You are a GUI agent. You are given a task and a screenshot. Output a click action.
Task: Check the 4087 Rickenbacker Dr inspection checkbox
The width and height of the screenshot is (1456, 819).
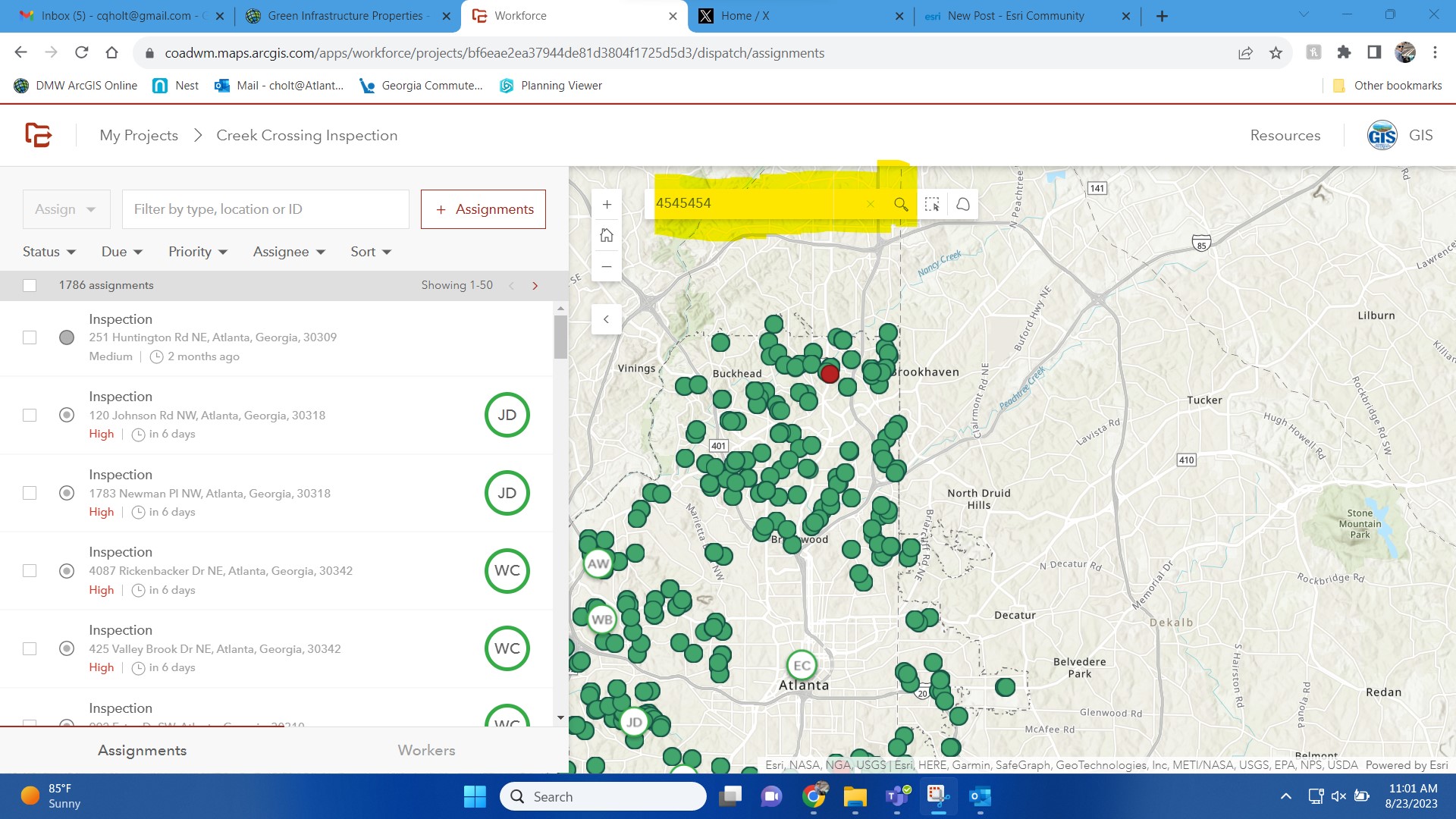point(30,570)
